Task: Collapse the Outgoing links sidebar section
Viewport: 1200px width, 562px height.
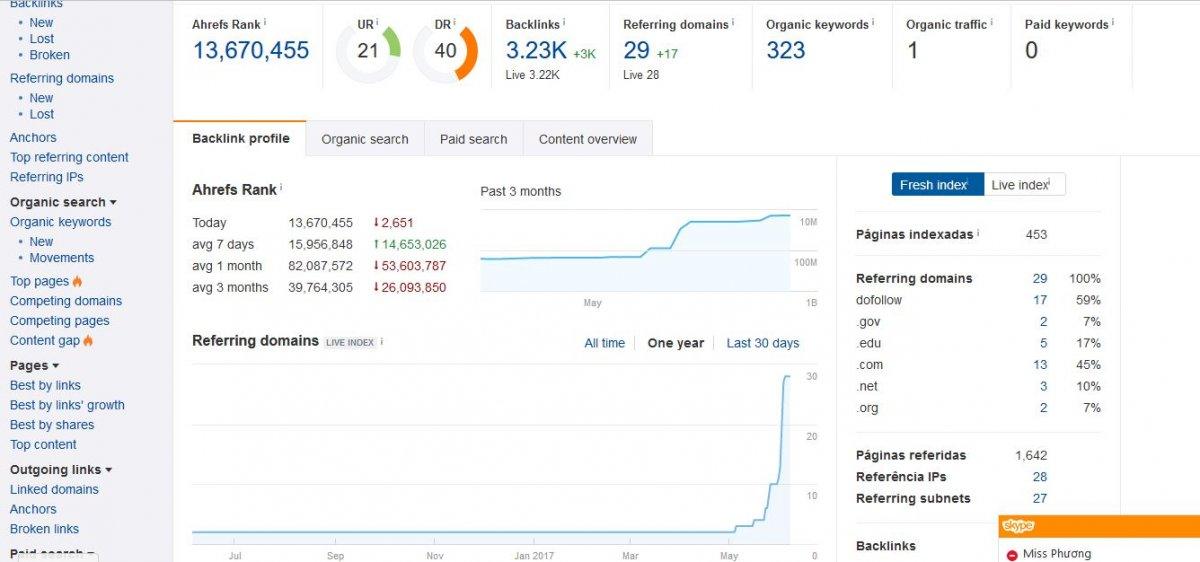Action: point(61,470)
